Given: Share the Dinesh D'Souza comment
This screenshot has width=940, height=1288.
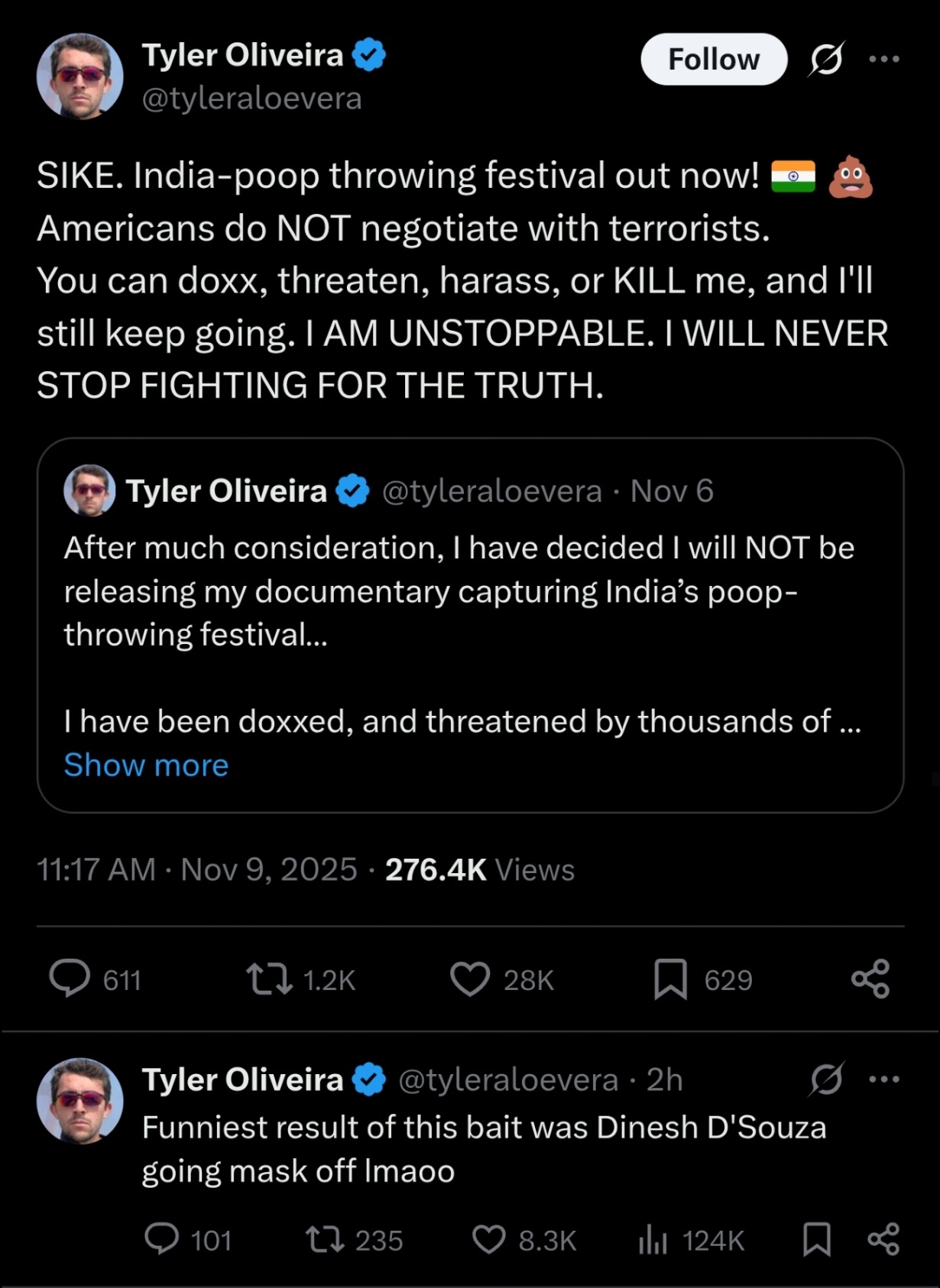Looking at the screenshot, I should (x=883, y=1239).
